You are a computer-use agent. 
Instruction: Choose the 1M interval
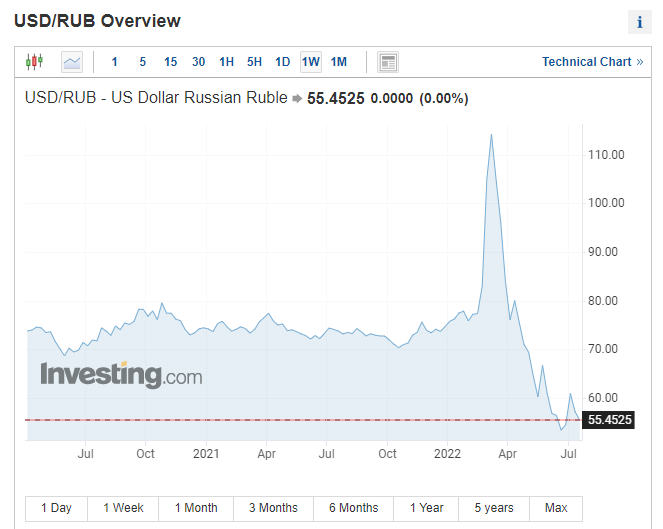(339, 62)
